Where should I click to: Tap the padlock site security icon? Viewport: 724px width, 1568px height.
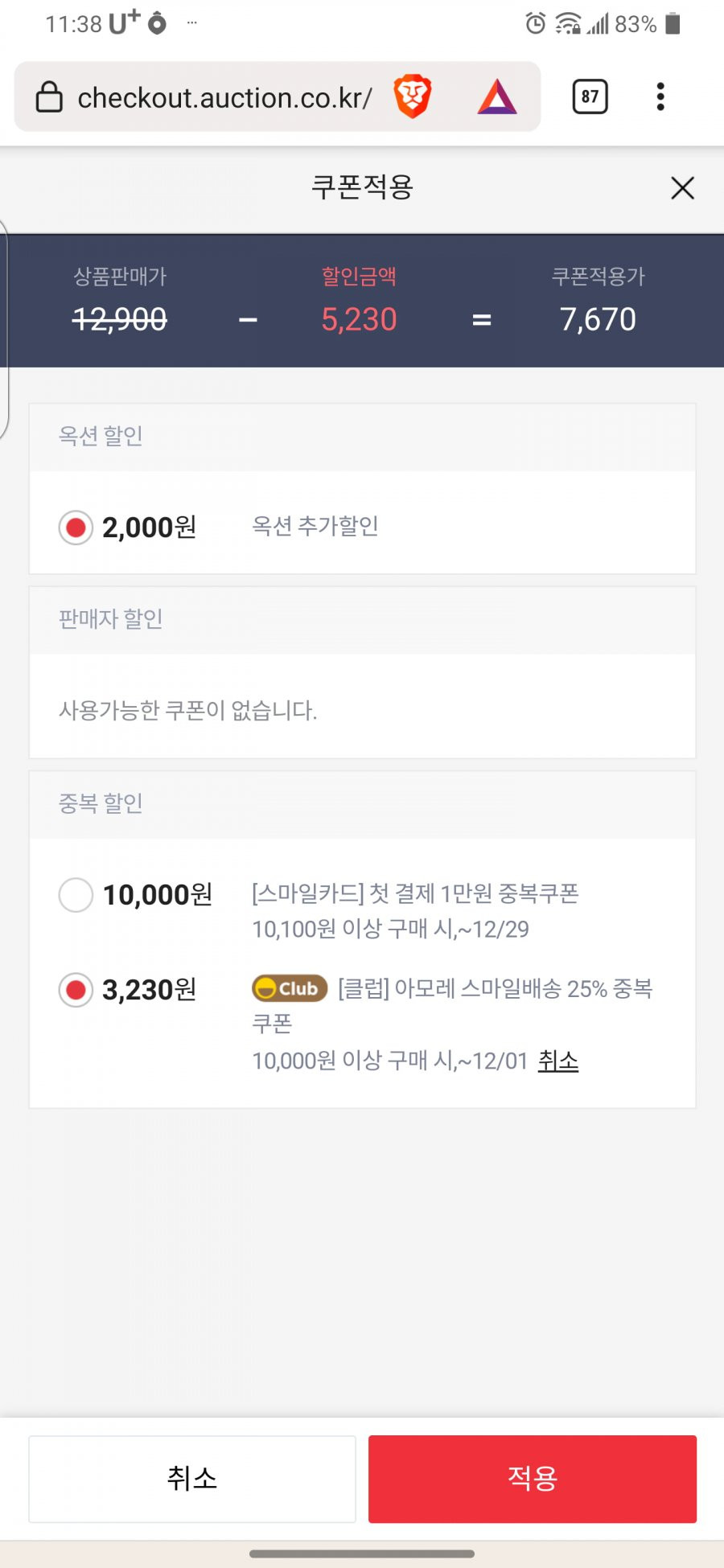(49, 96)
